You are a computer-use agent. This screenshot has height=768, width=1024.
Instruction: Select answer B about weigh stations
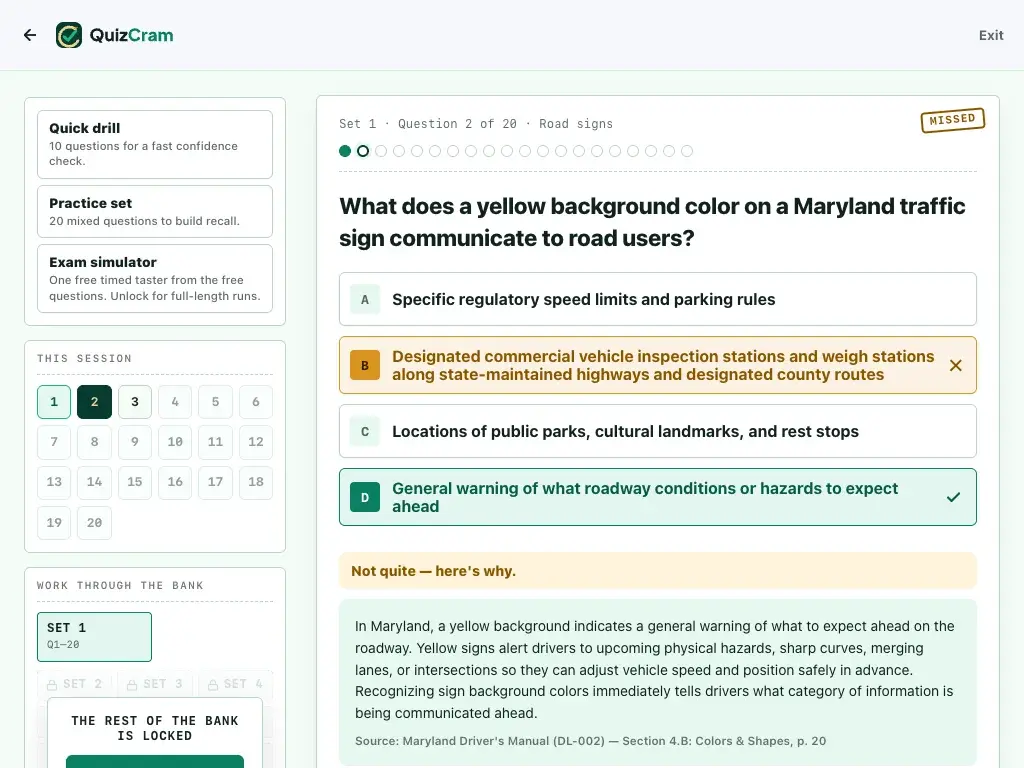658,366
